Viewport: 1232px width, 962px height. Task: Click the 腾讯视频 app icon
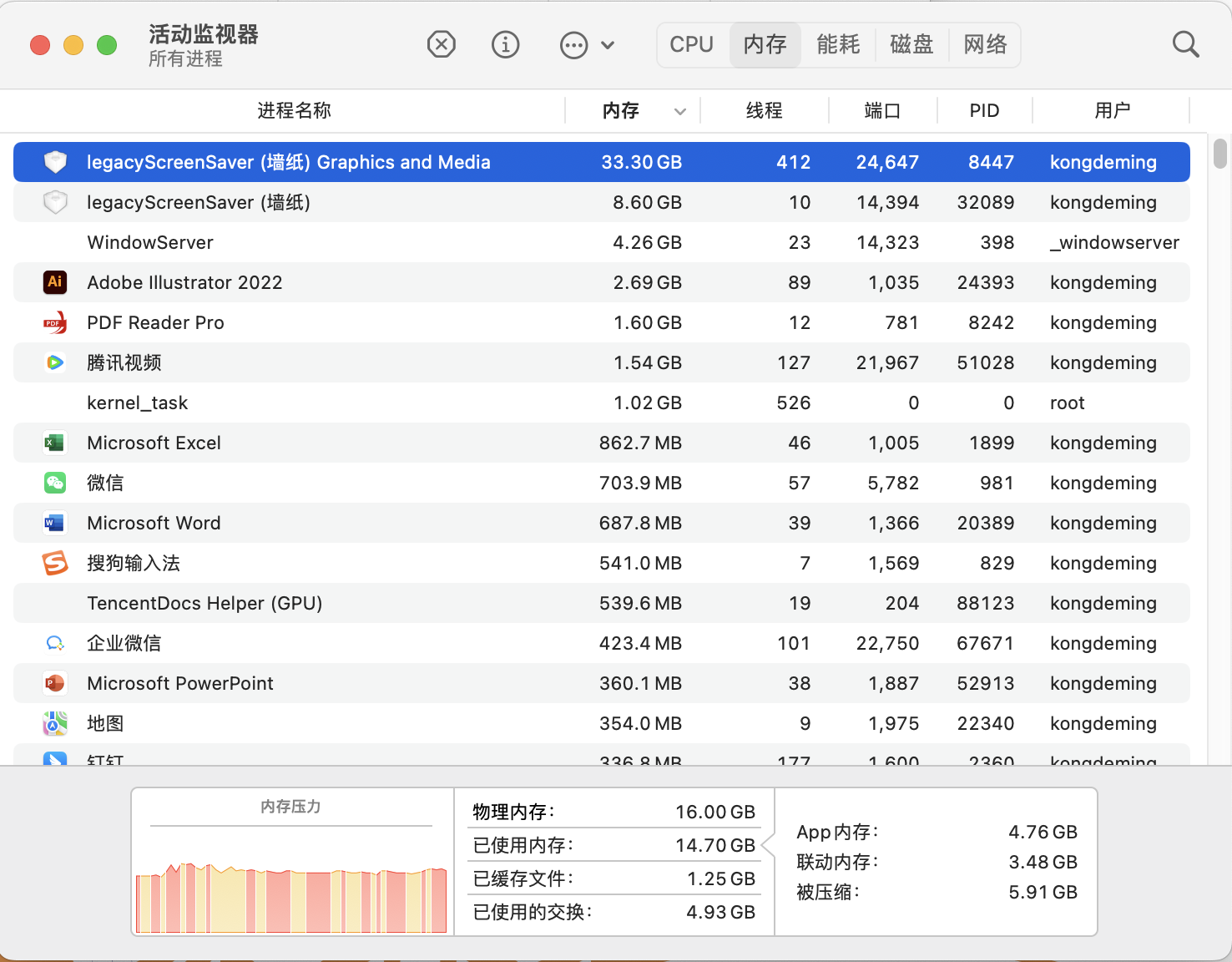click(x=55, y=362)
